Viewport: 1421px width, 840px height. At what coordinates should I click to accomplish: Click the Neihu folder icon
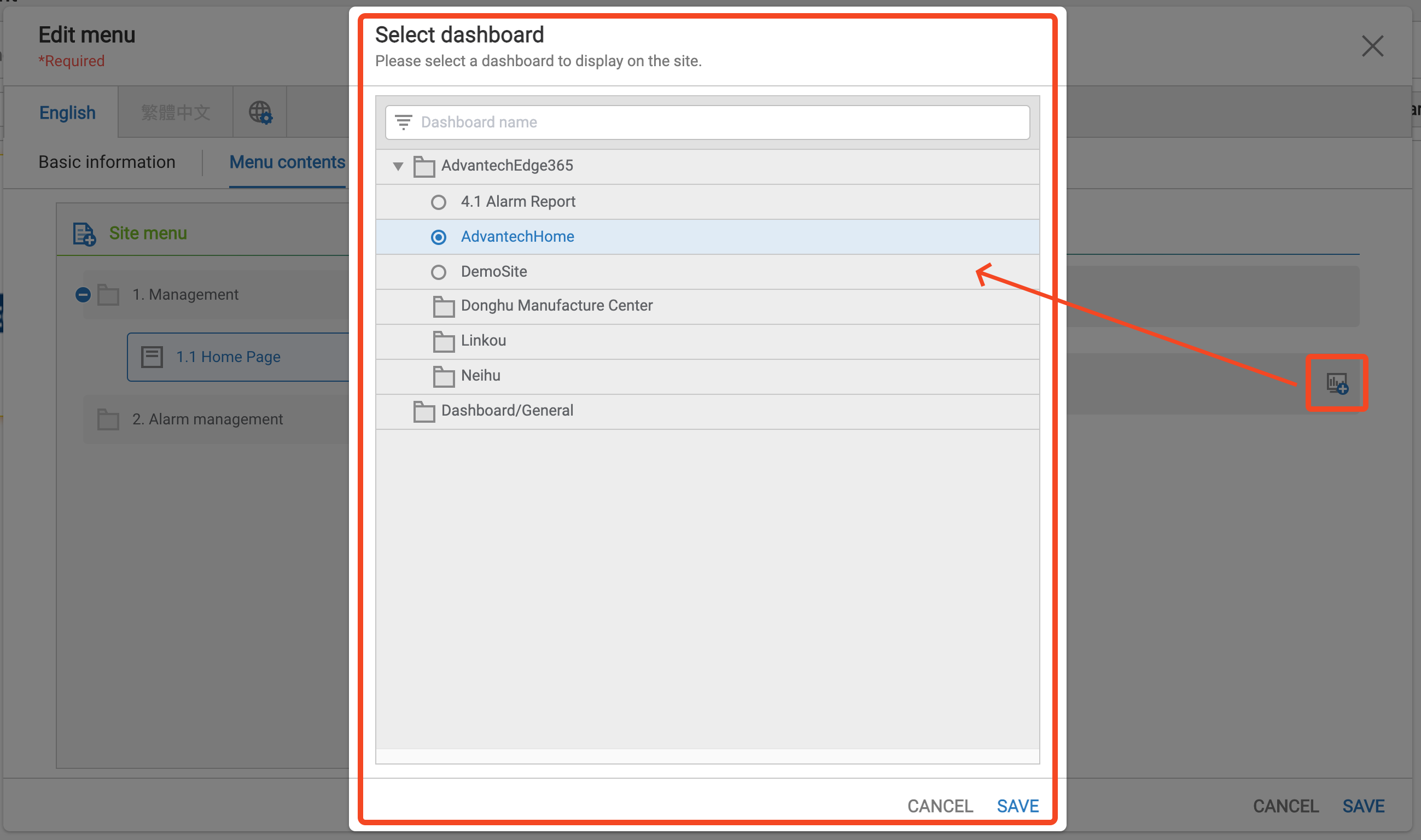[443, 376]
